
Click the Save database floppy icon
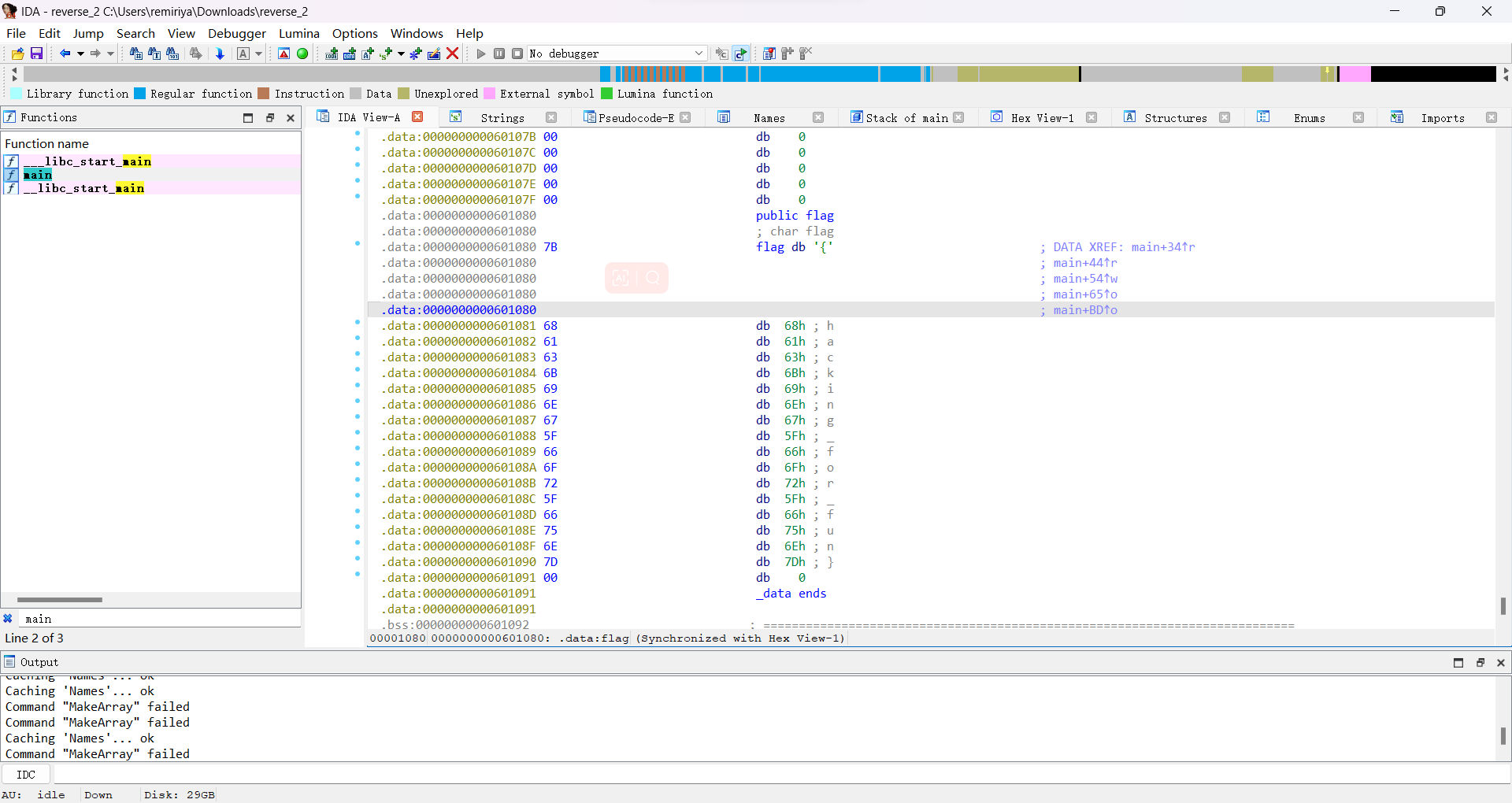[x=36, y=54]
